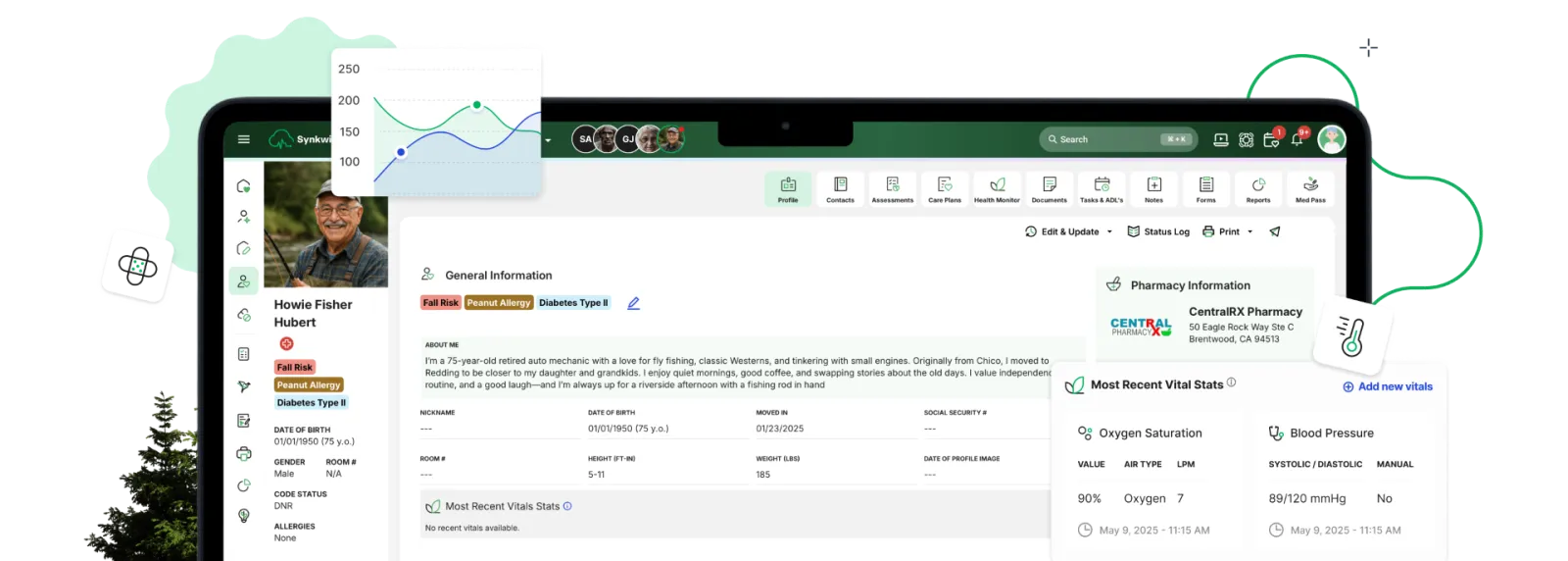Viewport: 1568px width, 561px height.
Task: Open the Tasks & ADL's tab
Action: coord(1102,189)
